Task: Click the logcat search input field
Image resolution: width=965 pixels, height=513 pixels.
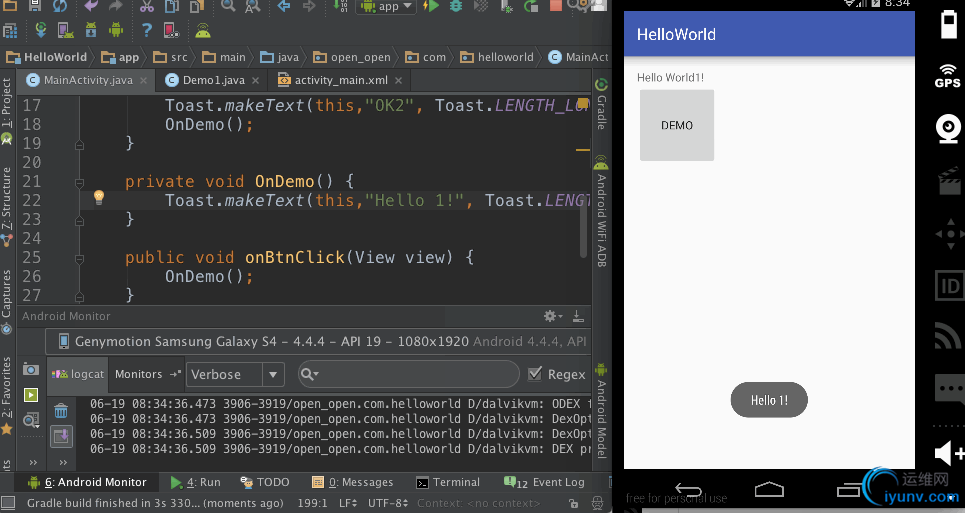Action: click(x=408, y=374)
